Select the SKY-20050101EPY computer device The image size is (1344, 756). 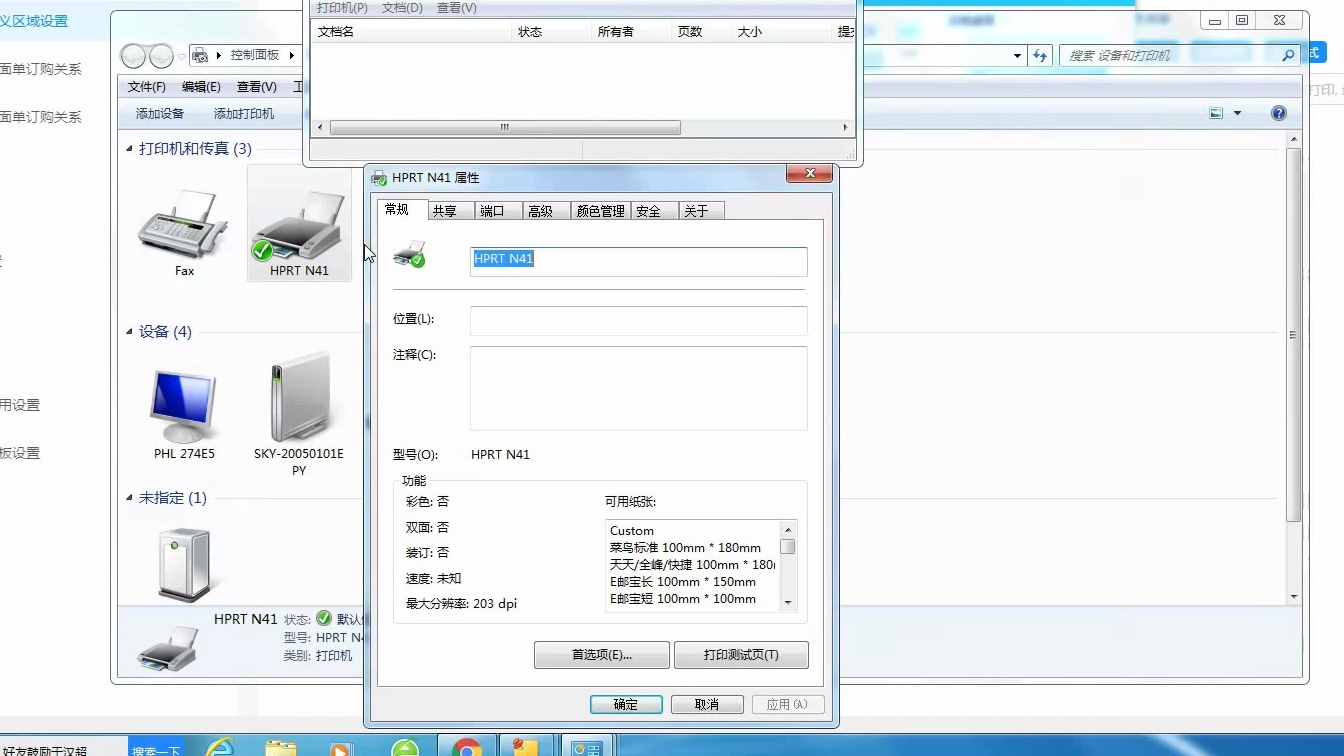pyautogui.click(x=298, y=400)
